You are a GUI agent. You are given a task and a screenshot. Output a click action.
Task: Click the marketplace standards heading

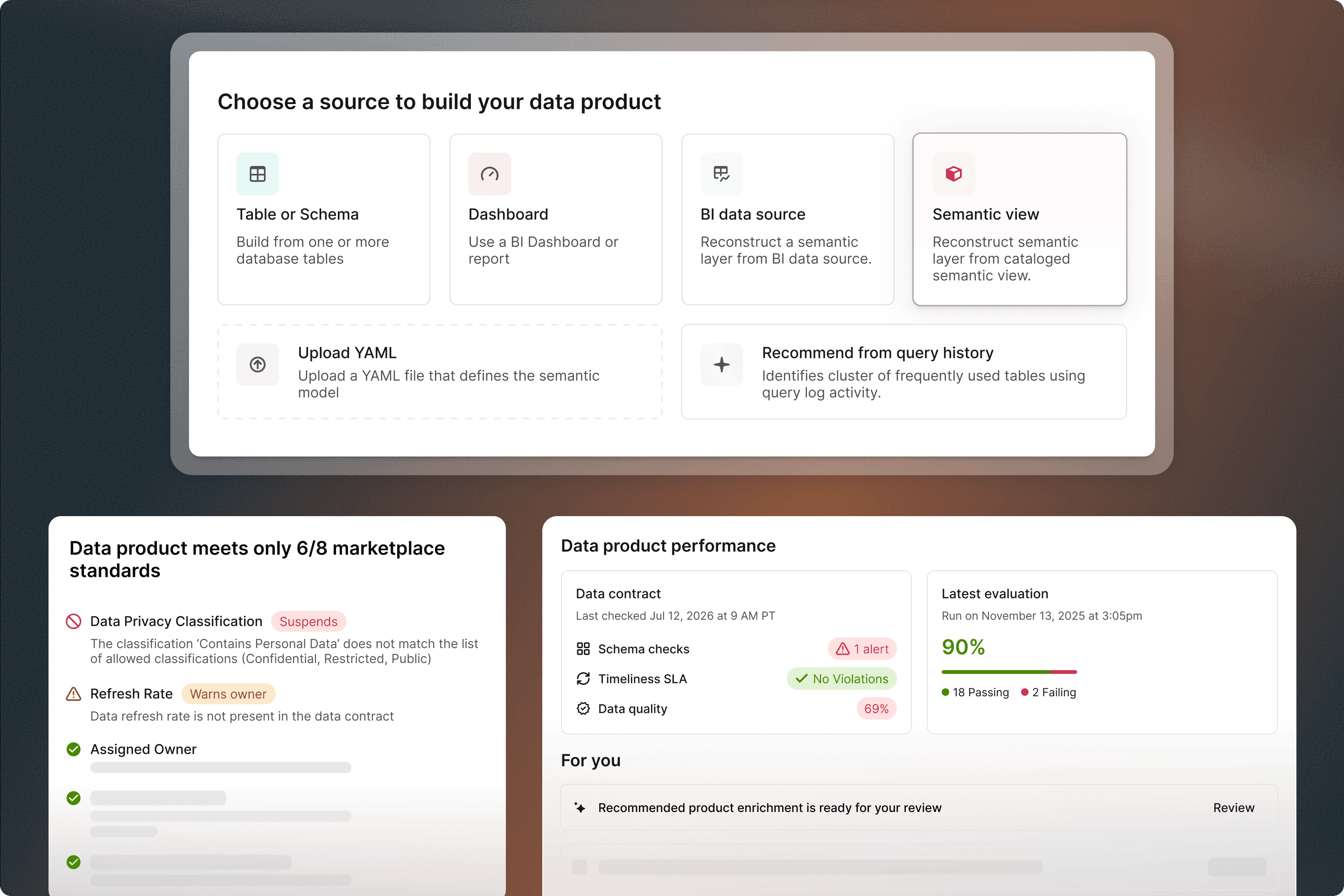tap(257, 559)
